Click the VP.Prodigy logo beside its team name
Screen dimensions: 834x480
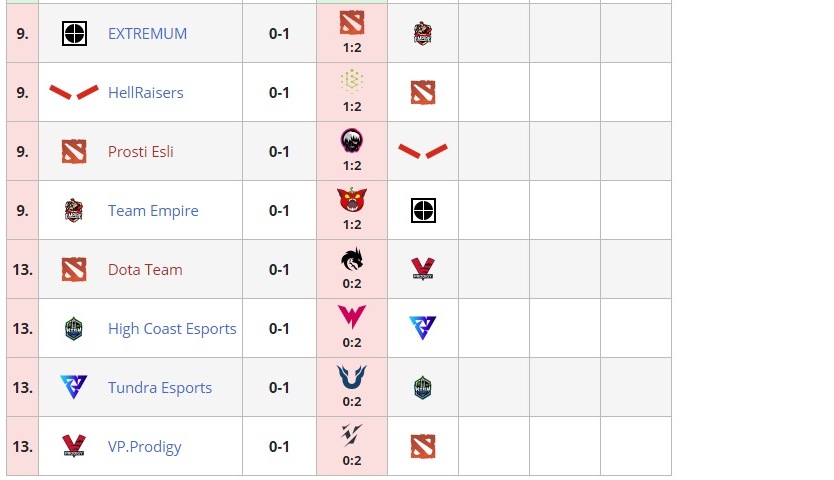(x=74, y=447)
